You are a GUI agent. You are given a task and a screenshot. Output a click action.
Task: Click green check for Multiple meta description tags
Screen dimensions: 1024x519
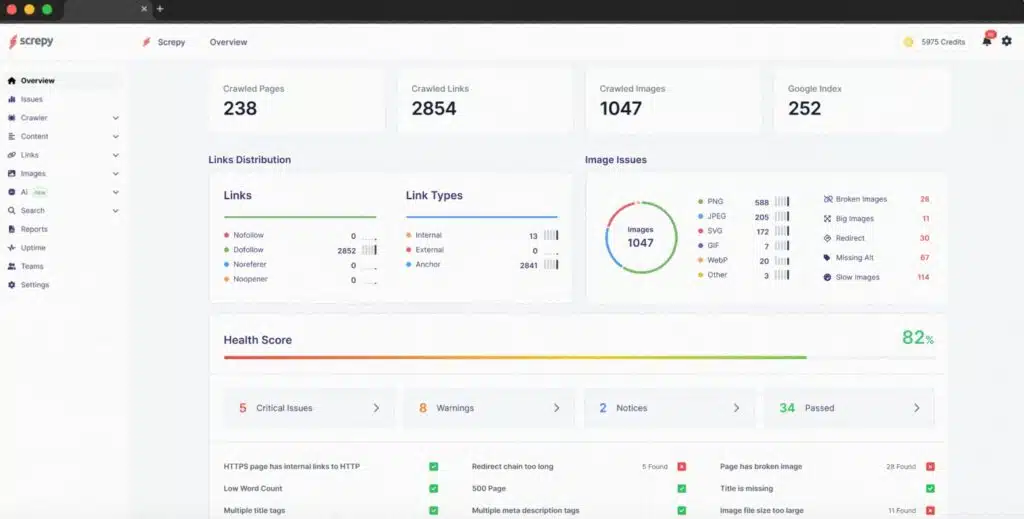pyautogui.click(x=681, y=511)
